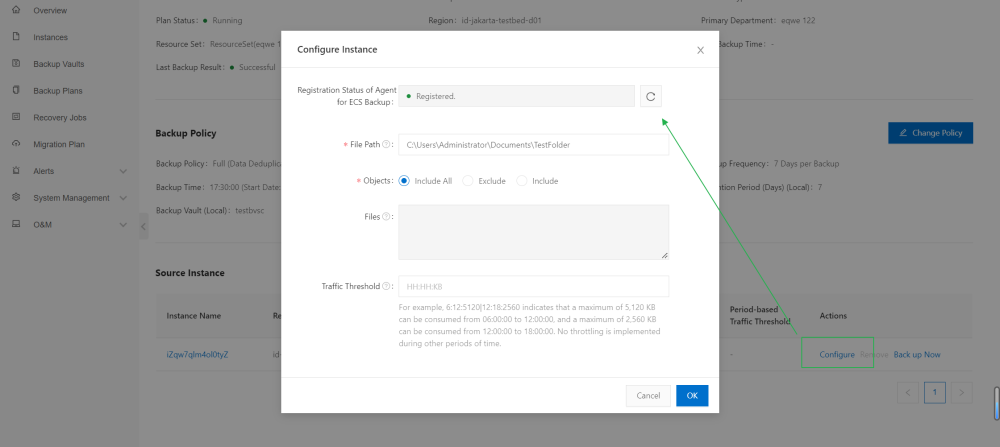Click the Files text area

(x=533, y=232)
